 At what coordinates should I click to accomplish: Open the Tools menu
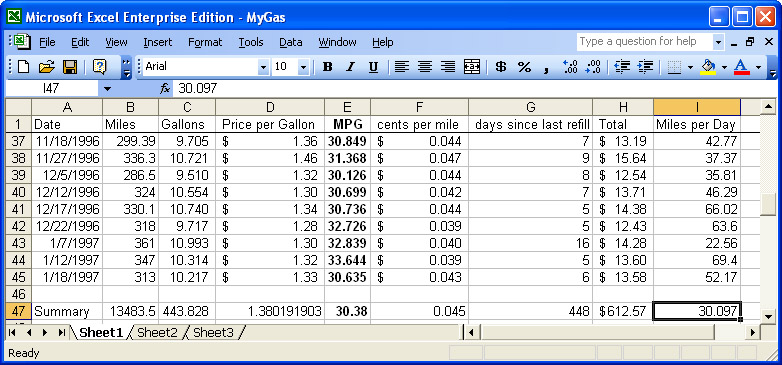click(251, 42)
